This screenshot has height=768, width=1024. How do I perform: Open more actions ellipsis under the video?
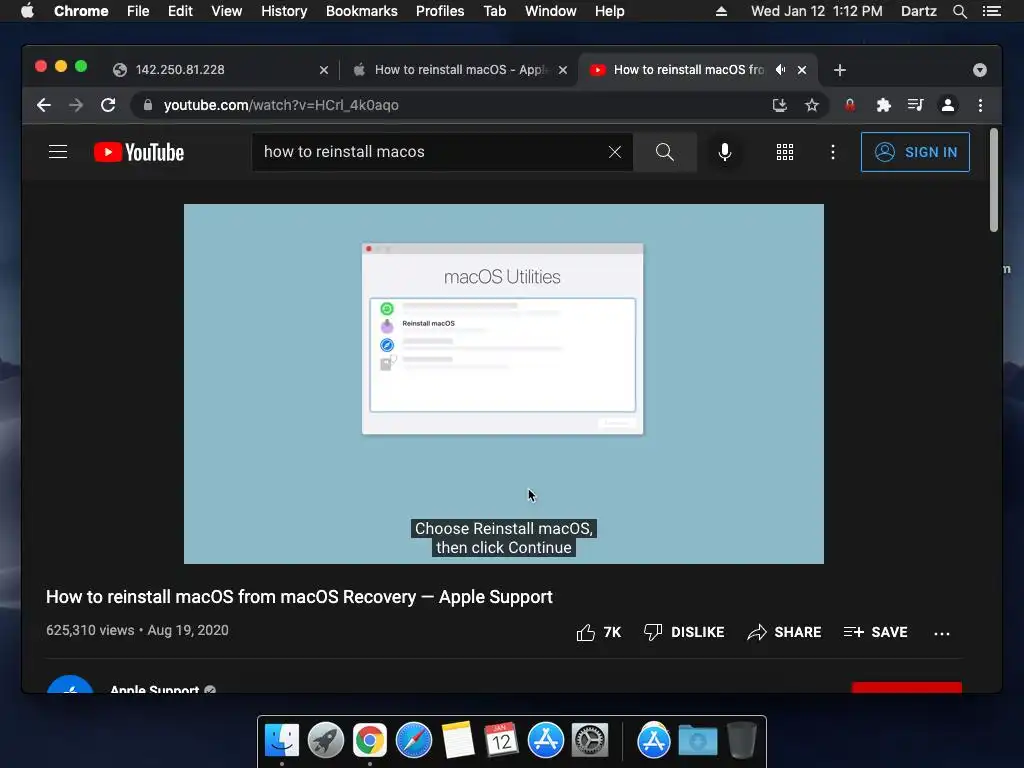pyautogui.click(x=942, y=633)
